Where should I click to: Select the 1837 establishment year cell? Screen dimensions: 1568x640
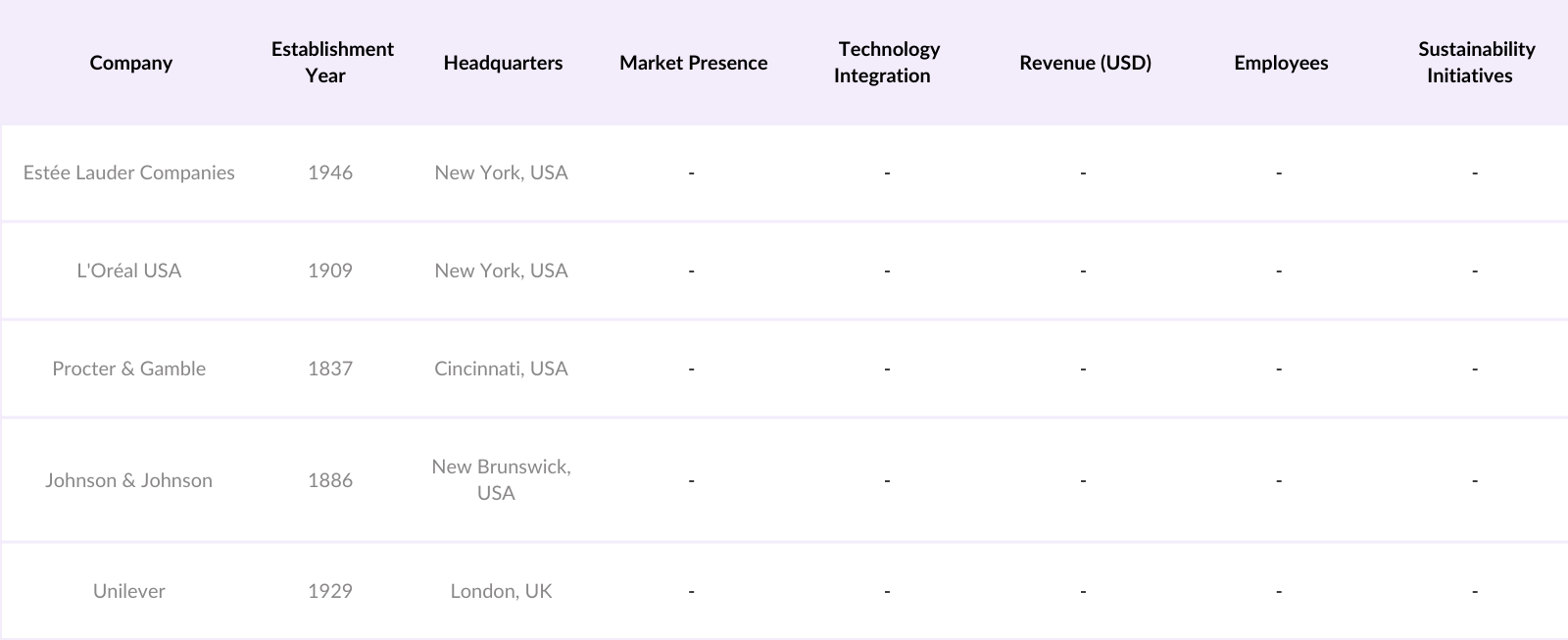tap(330, 369)
